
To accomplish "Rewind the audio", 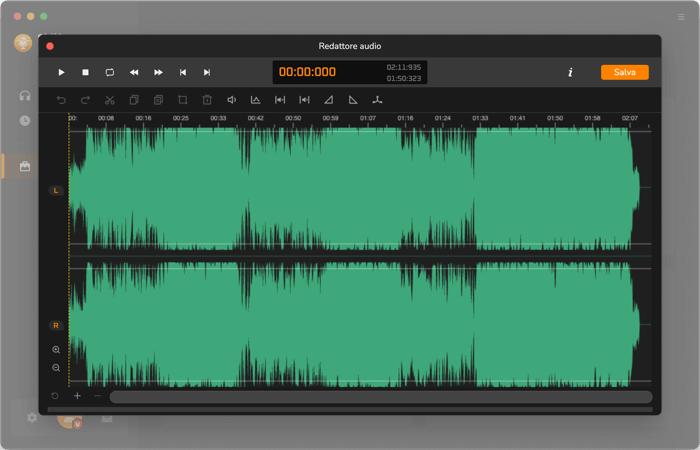I will tap(134, 72).
